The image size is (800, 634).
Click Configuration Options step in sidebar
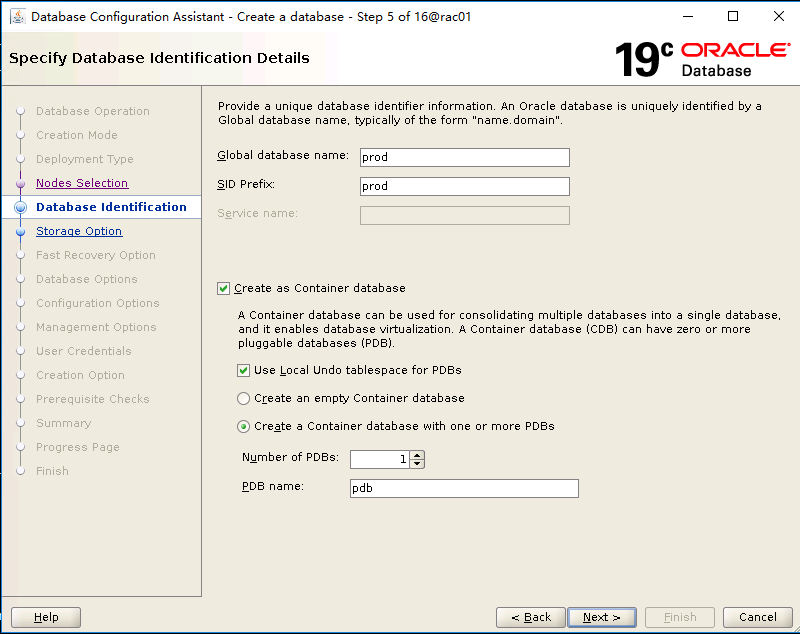click(x=97, y=303)
